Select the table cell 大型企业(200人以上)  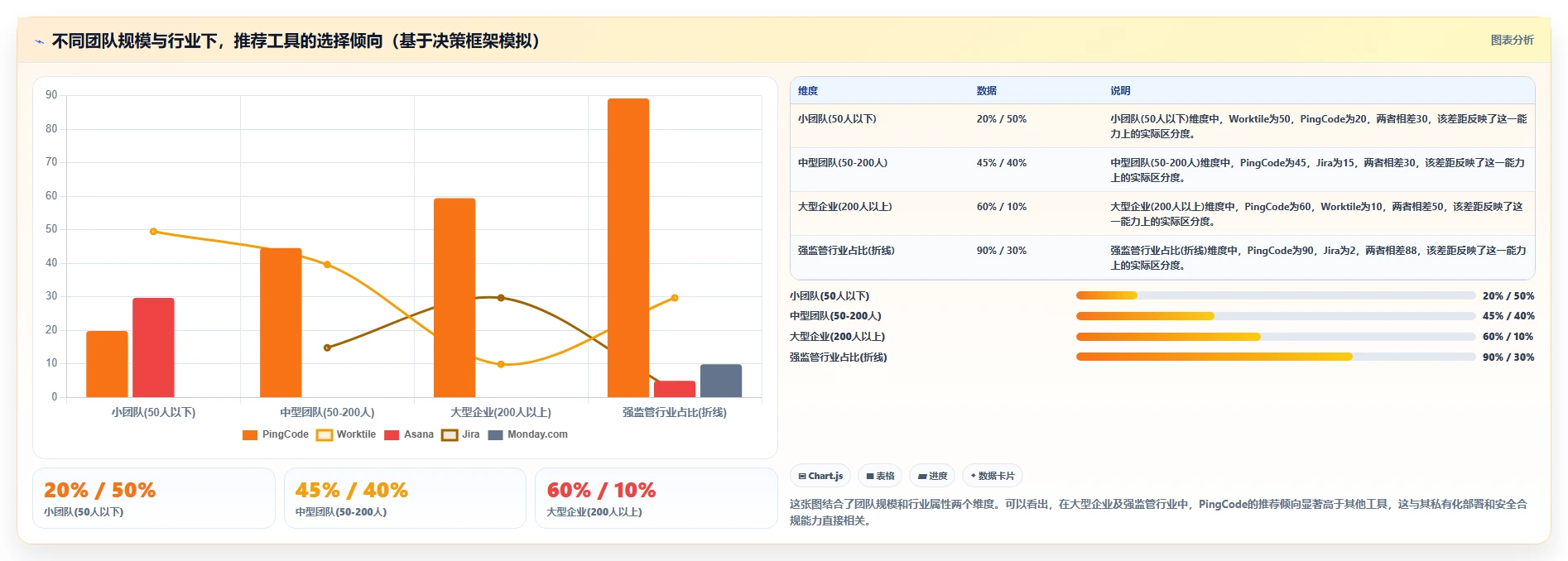click(x=844, y=207)
